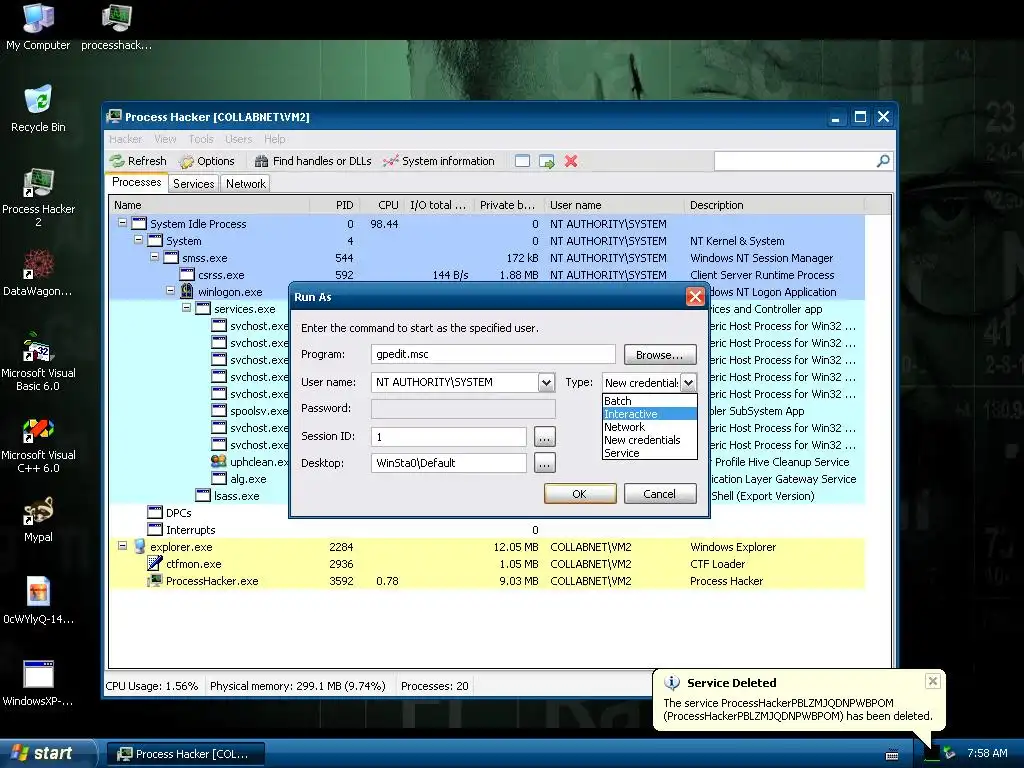The image size is (1024, 768).
Task: Launch Microsoft Visual Basic 6.0 shortcut
Action: tap(38, 360)
